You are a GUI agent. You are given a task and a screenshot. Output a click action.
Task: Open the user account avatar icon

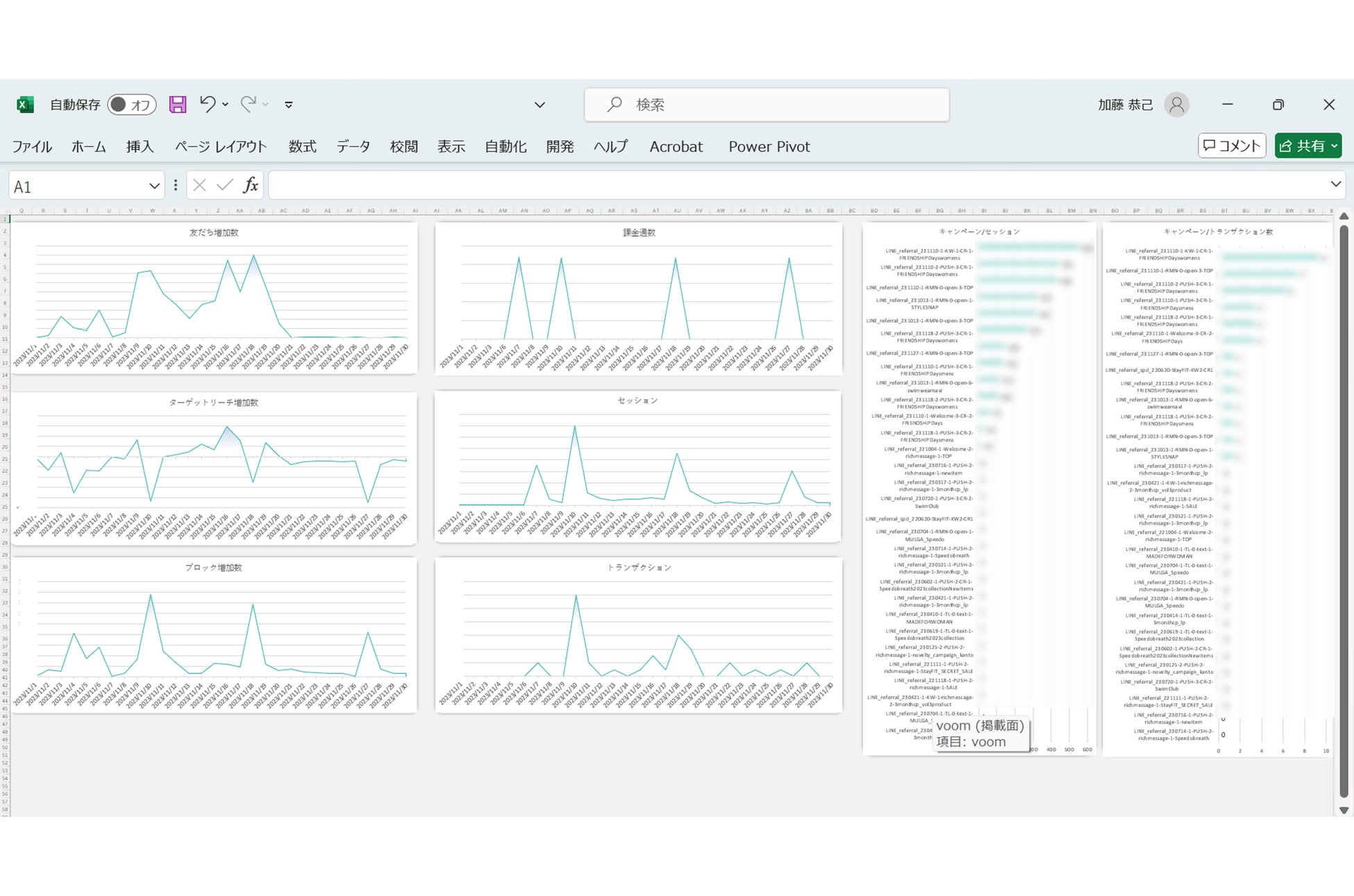click(x=1176, y=105)
